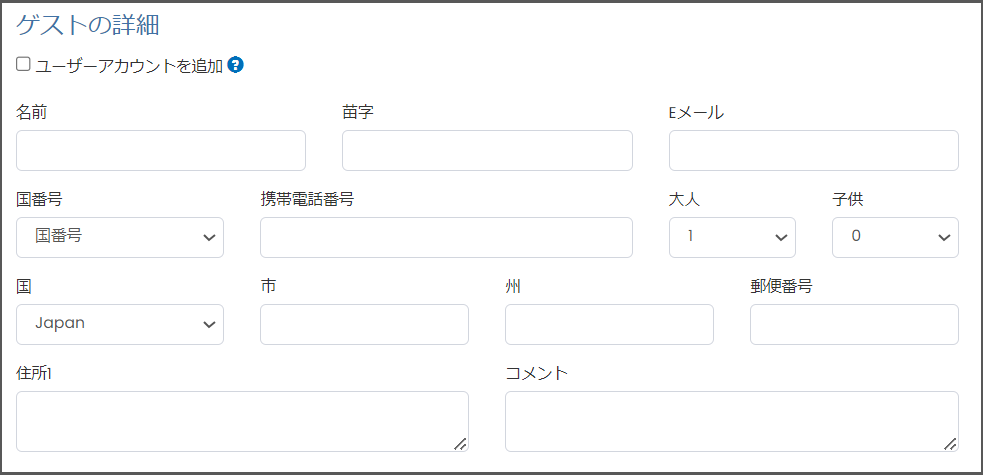The image size is (983, 476).
Task: Open the 子供 count dropdown
Action: point(895,237)
